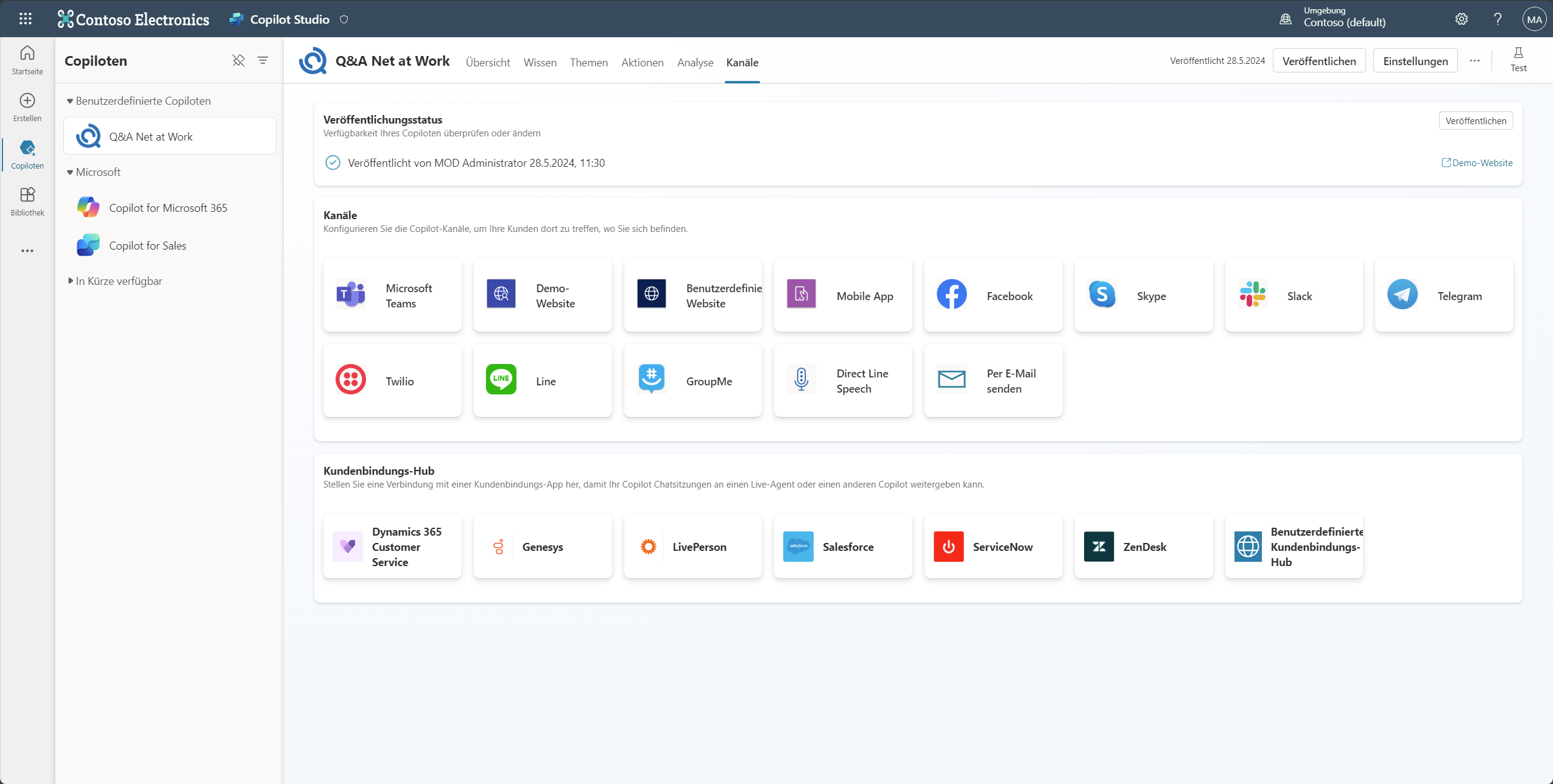Switch to the Analyse tab
Image resolution: width=1553 pixels, height=784 pixels.
(695, 62)
